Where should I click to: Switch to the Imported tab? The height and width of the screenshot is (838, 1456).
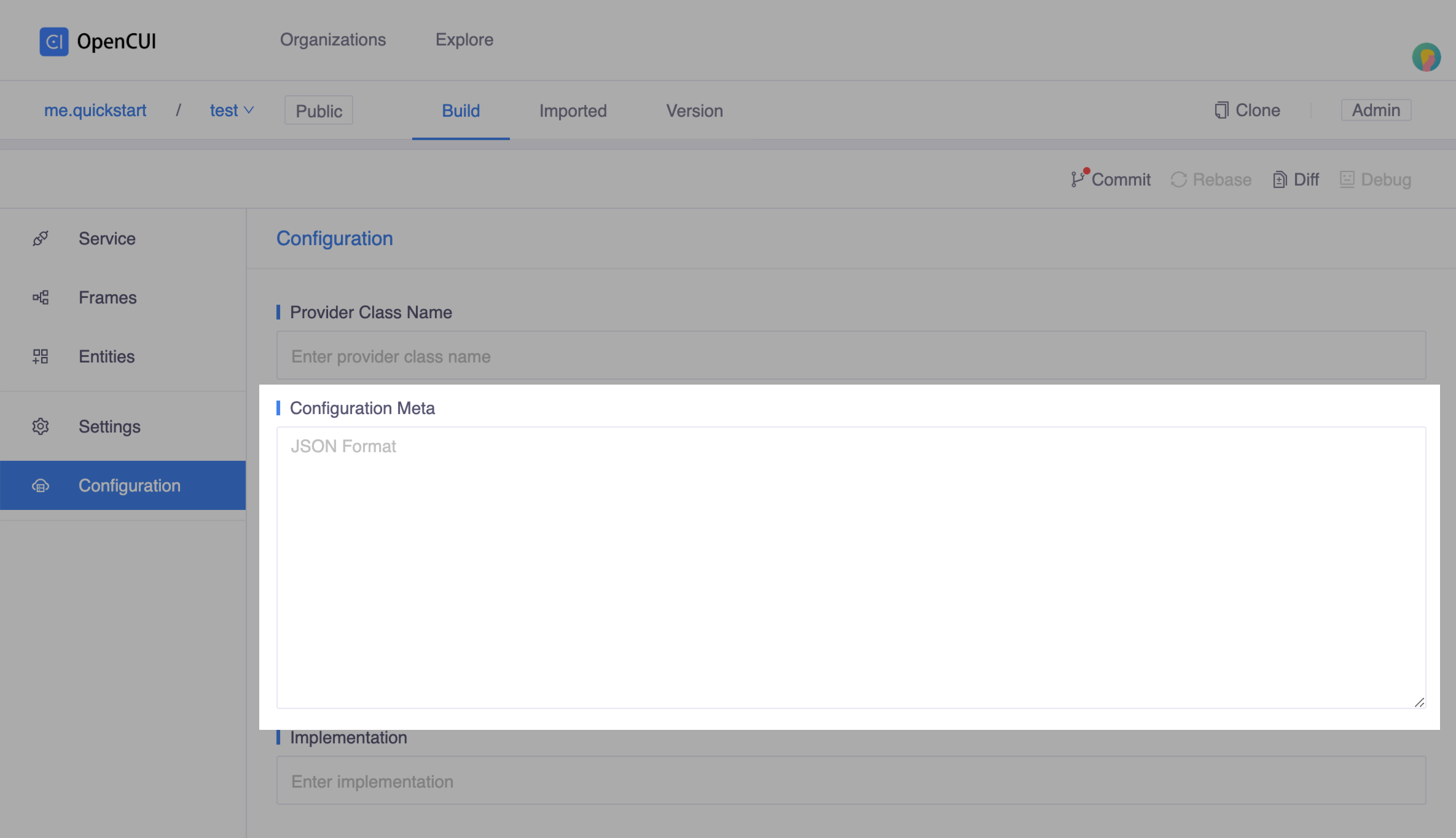point(573,110)
